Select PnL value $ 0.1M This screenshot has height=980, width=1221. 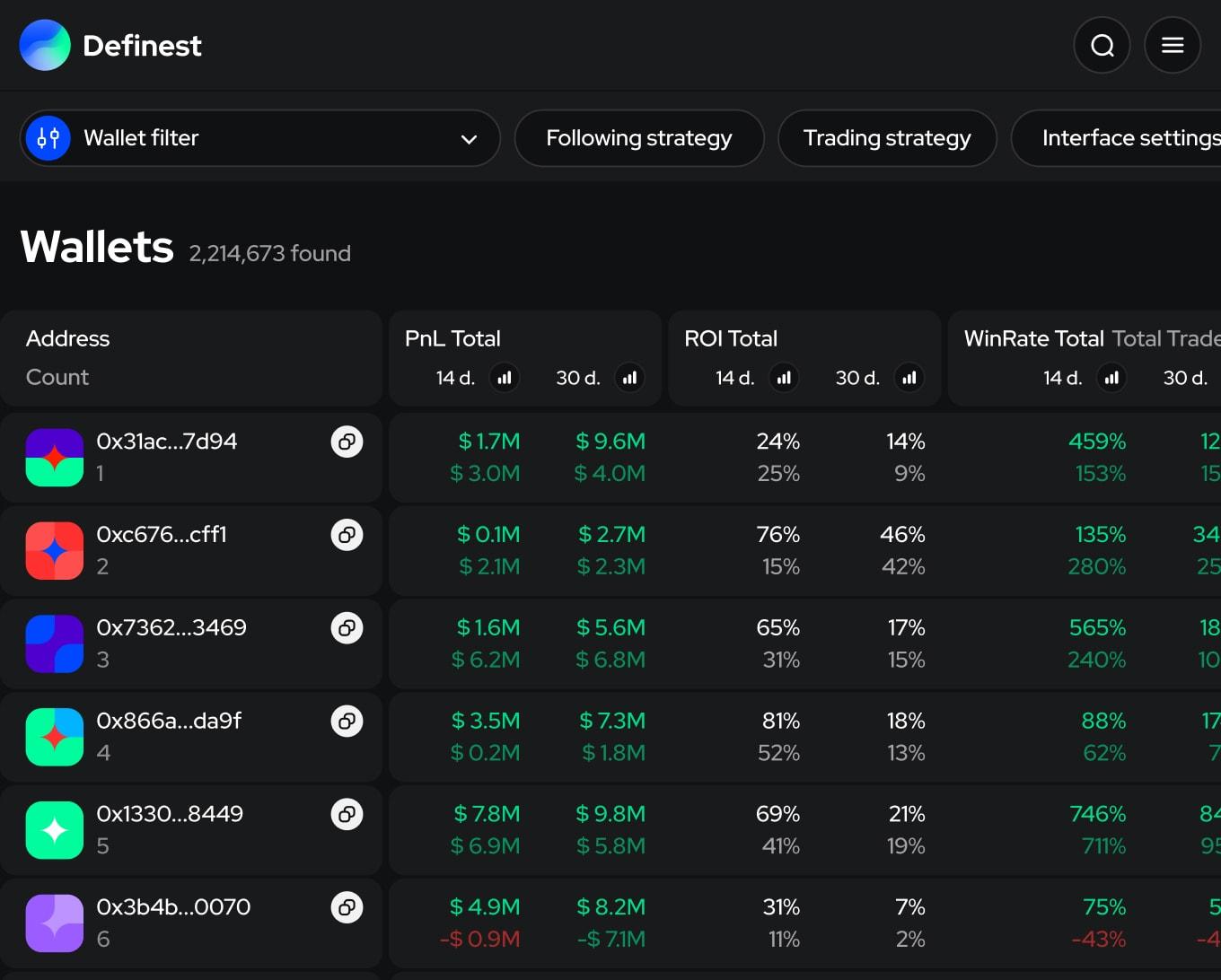coord(488,535)
